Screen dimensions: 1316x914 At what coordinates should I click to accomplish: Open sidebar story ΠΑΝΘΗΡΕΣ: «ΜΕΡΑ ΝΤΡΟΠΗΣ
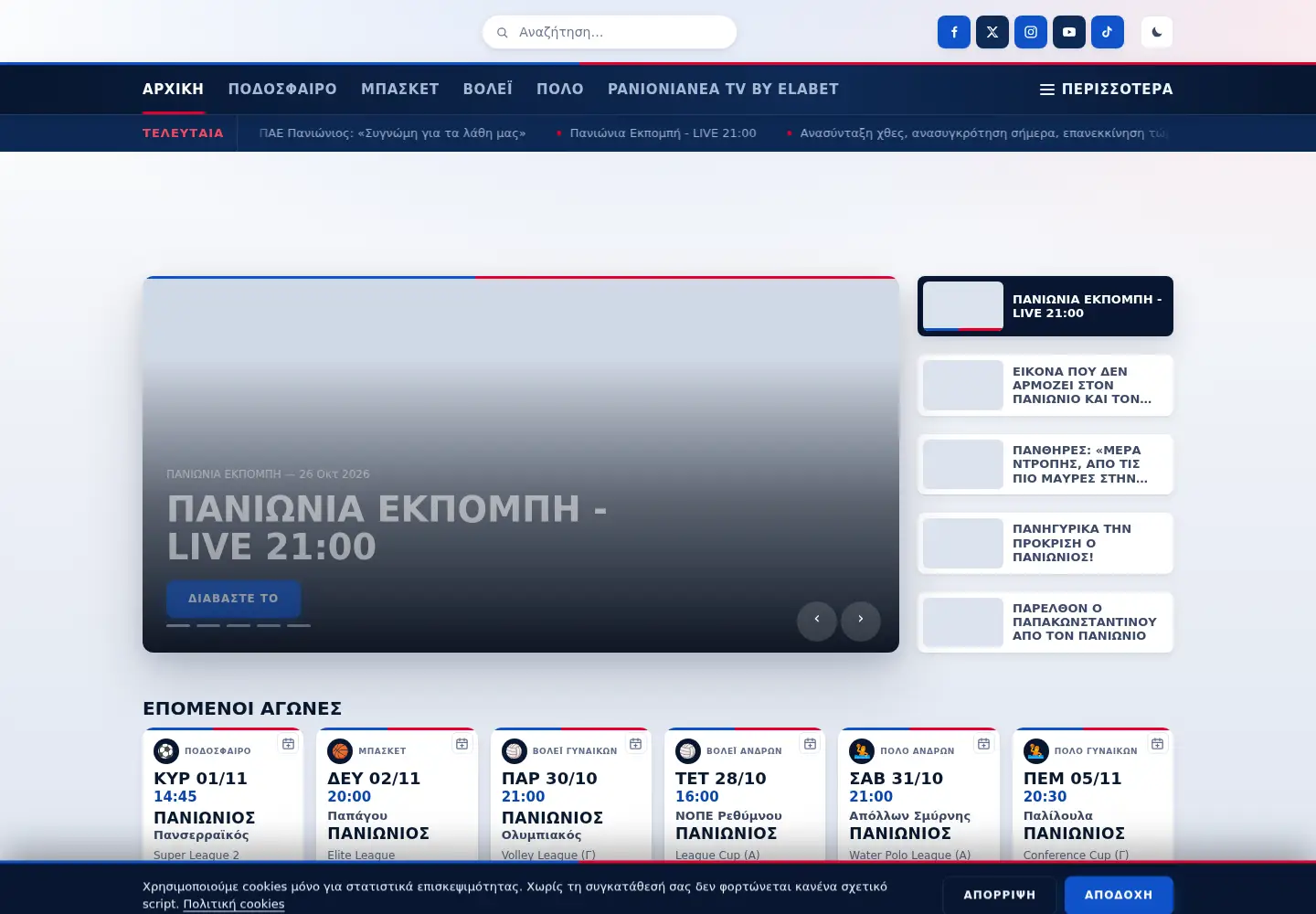click(1045, 464)
